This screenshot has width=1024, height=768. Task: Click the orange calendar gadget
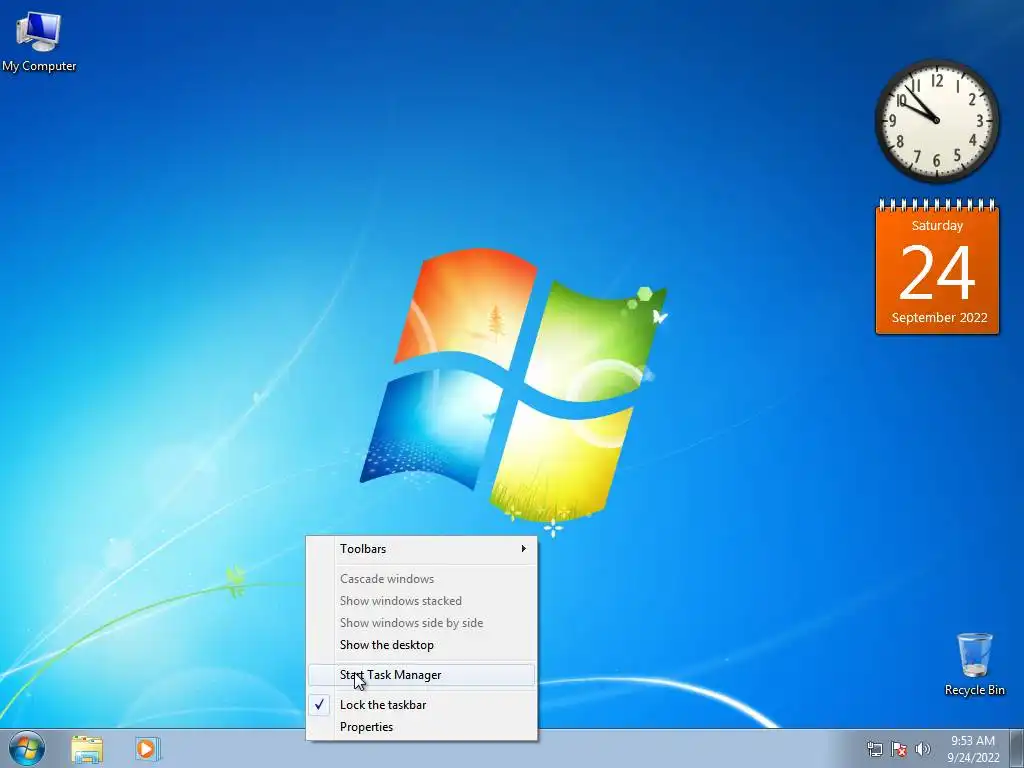(x=937, y=268)
